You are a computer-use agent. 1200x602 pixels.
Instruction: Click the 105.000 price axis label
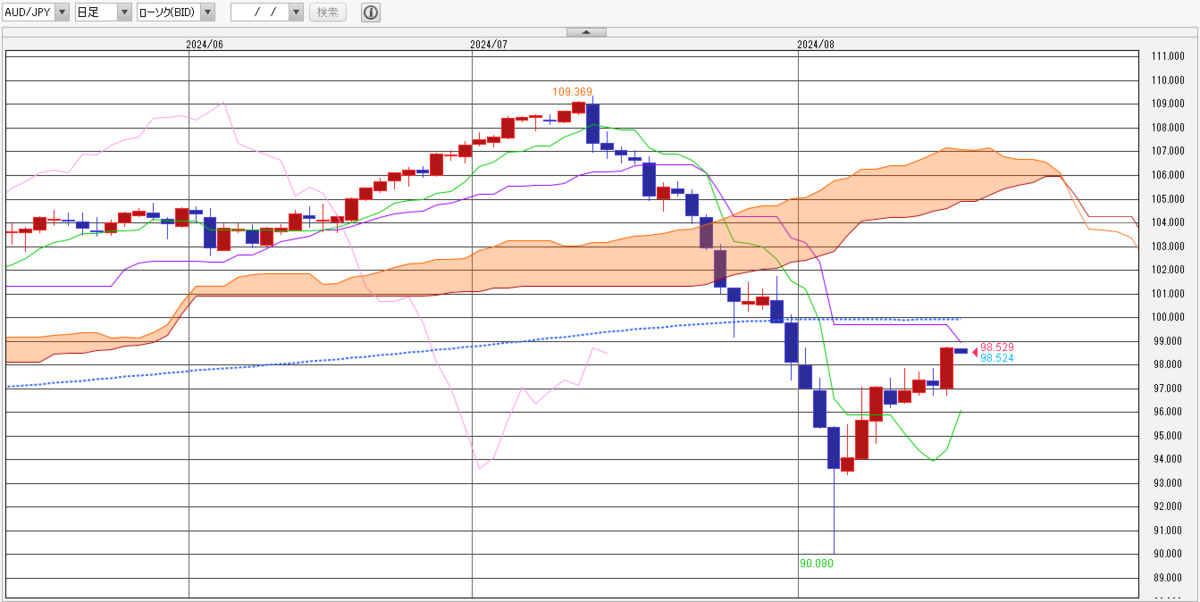[x=1168, y=198]
